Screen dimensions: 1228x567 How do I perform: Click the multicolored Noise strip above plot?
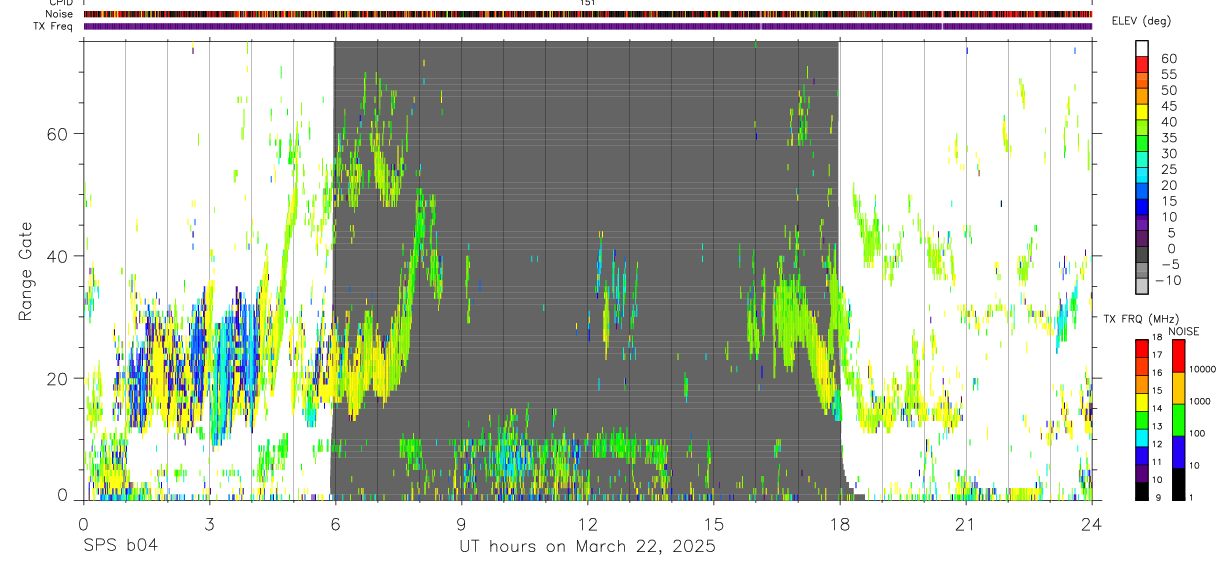(587, 14)
